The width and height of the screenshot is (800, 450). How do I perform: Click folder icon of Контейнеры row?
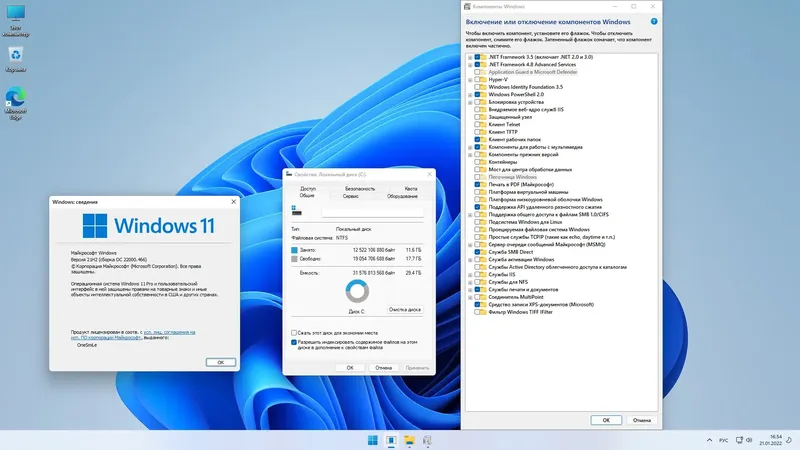[482, 162]
